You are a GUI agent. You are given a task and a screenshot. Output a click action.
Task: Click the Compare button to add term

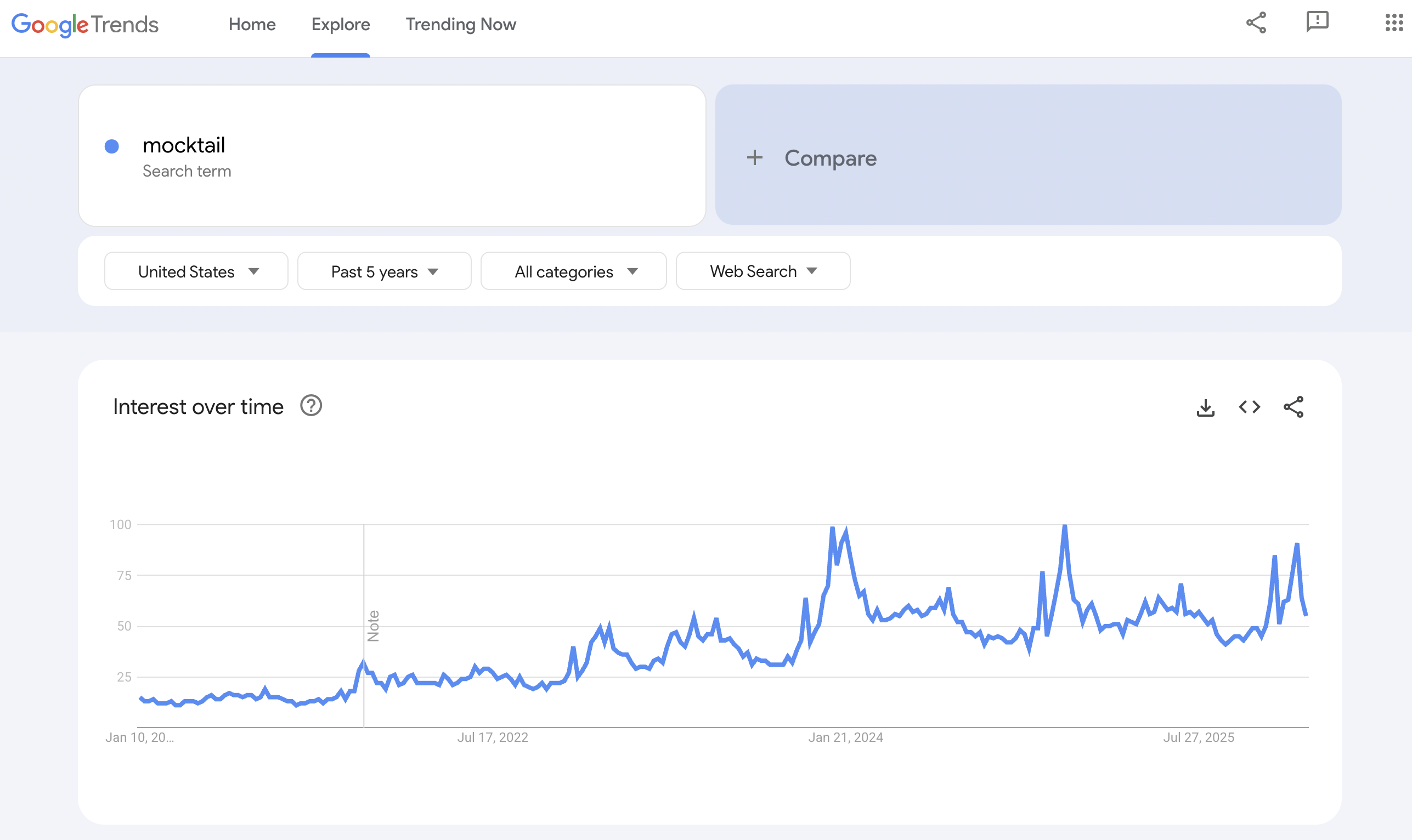pos(830,158)
